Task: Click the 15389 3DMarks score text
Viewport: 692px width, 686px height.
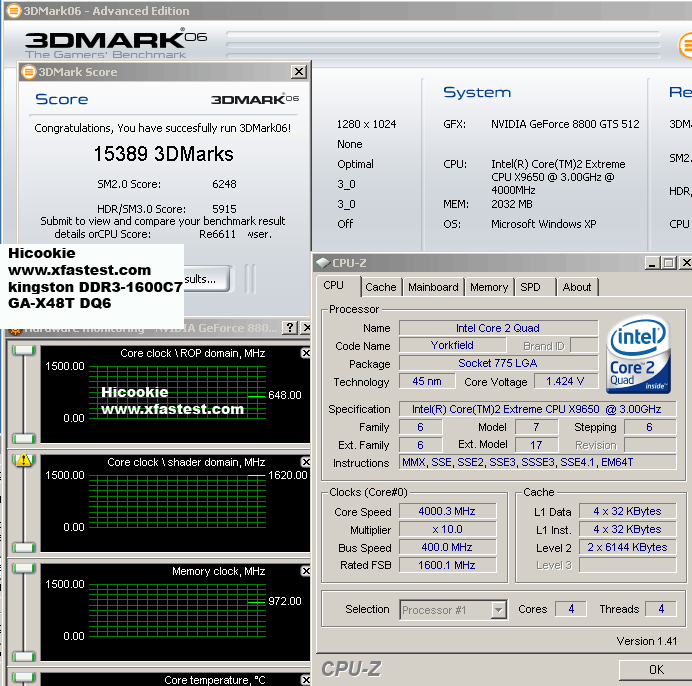Action: (163, 154)
